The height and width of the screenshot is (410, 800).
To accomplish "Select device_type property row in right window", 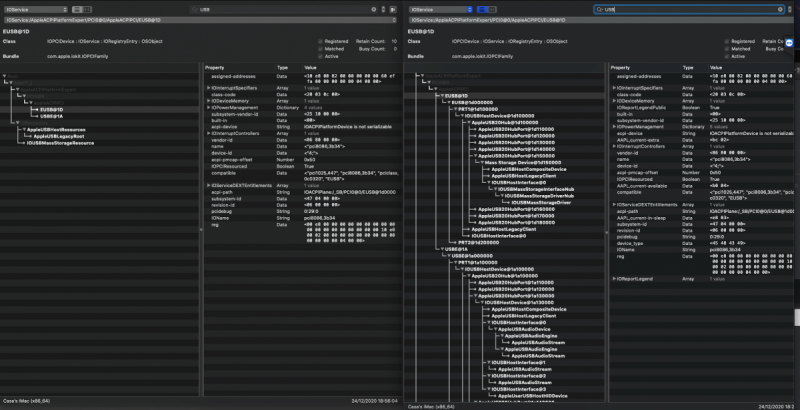I will tap(702, 243).
